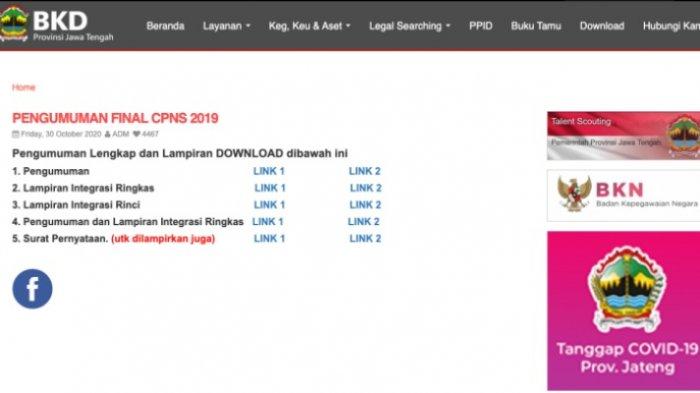Click the red text '(utk dilampirkan juga)'
The width and height of the screenshot is (700, 393).
163,239
